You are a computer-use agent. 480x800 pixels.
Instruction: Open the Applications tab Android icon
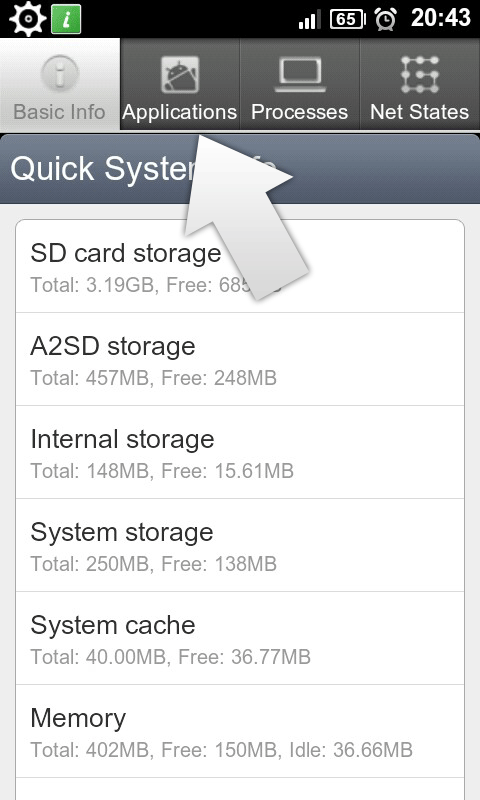click(180, 74)
